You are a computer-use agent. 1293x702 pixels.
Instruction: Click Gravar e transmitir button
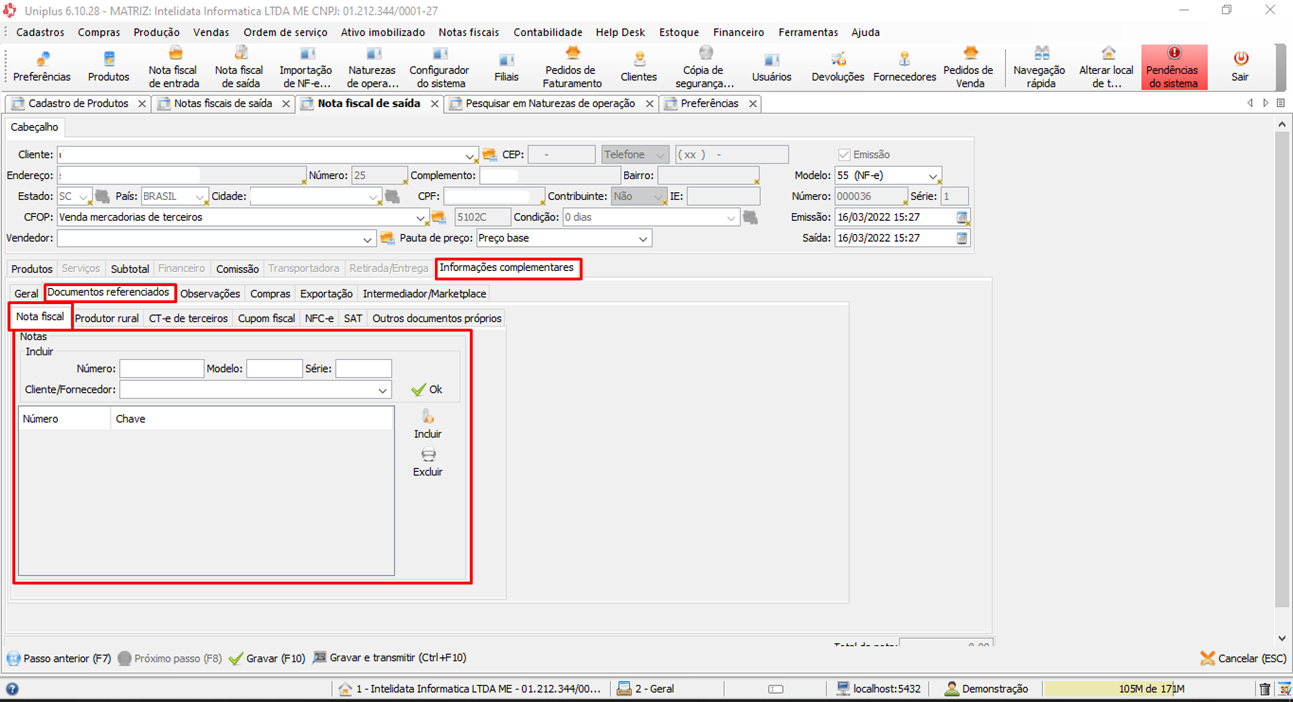click(389, 658)
